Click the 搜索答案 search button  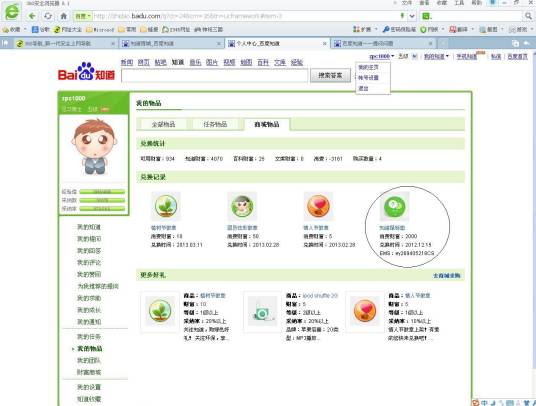330,75
